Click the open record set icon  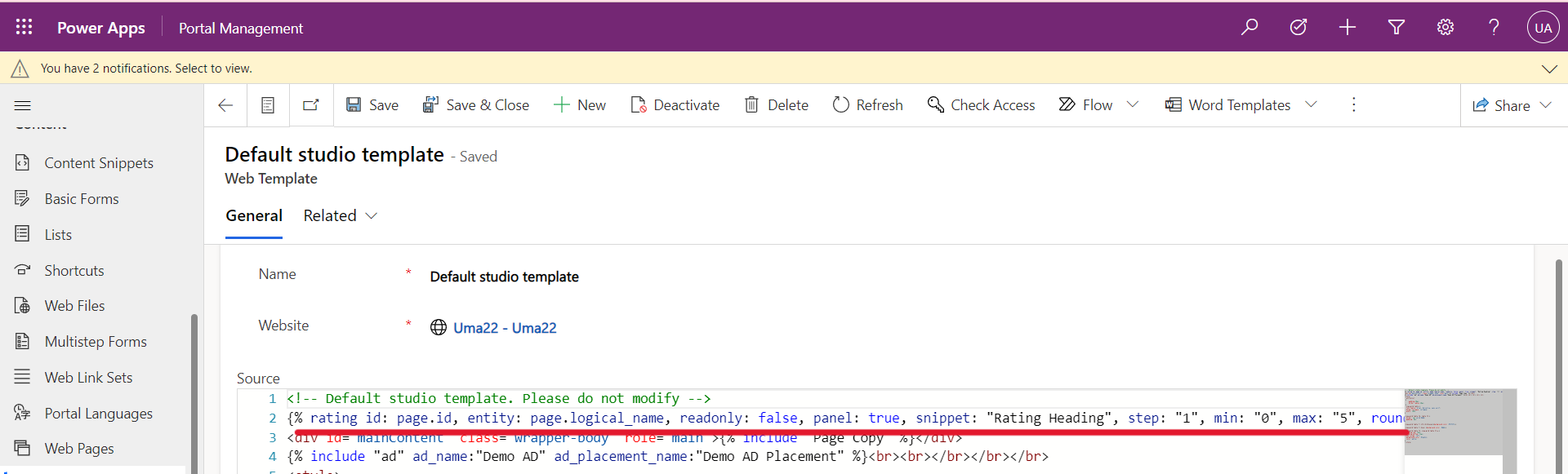point(268,105)
